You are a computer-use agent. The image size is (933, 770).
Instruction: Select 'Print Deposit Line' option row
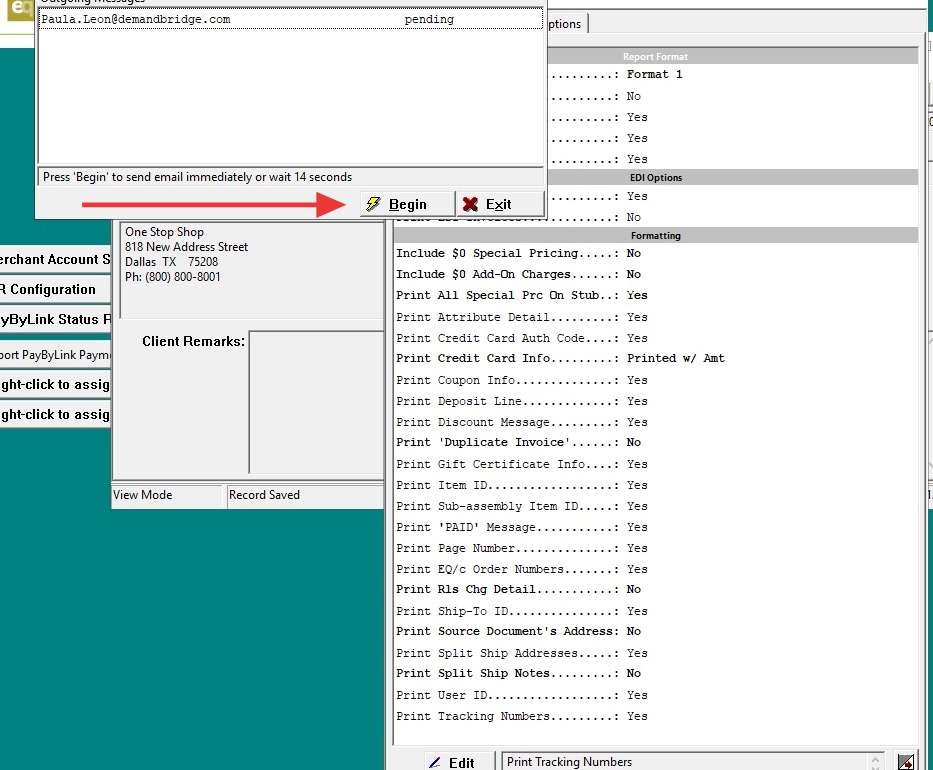click(x=655, y=401)
